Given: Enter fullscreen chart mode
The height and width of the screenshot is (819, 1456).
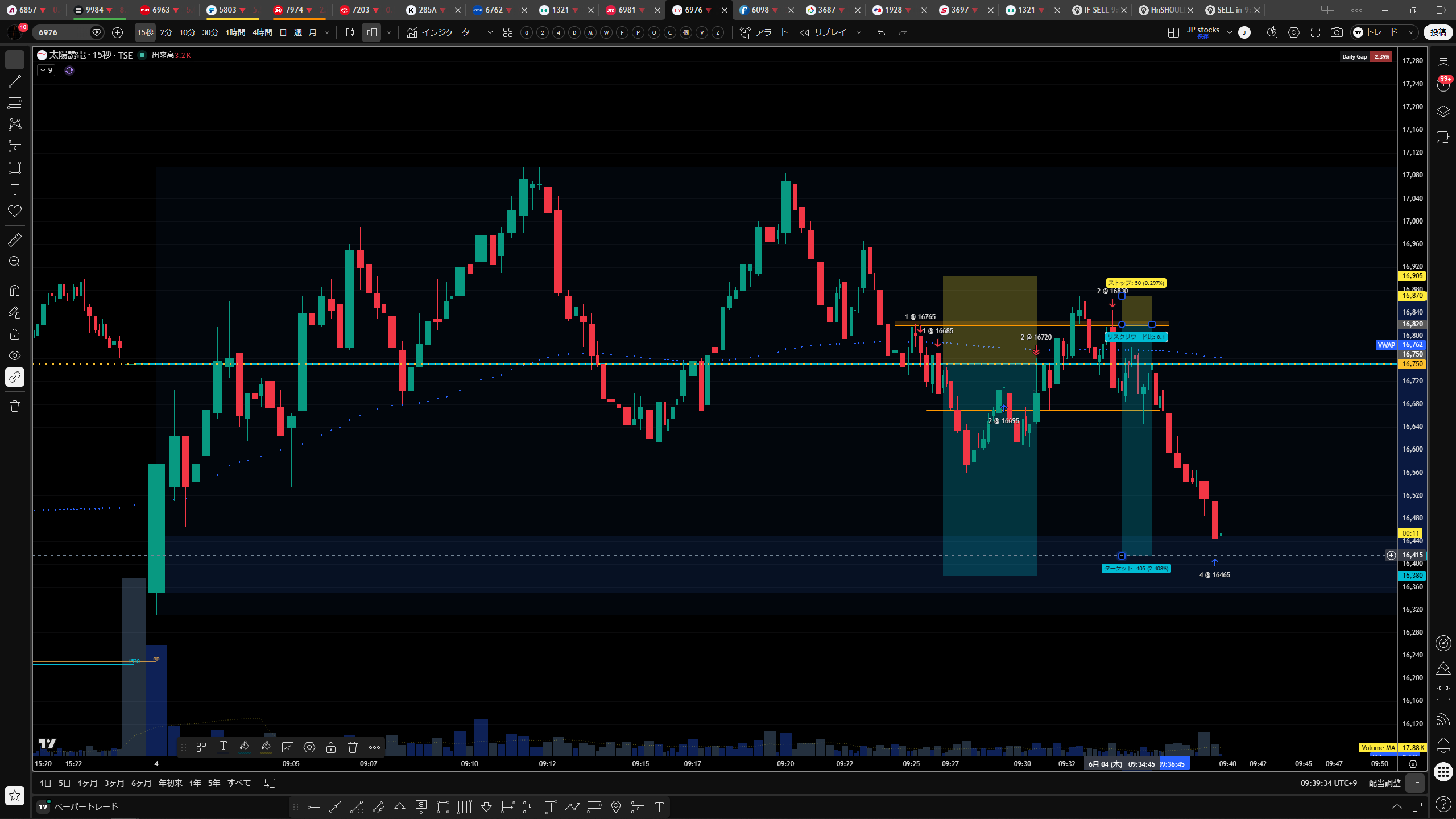Looking at the screenshot, I should 1316,32.
